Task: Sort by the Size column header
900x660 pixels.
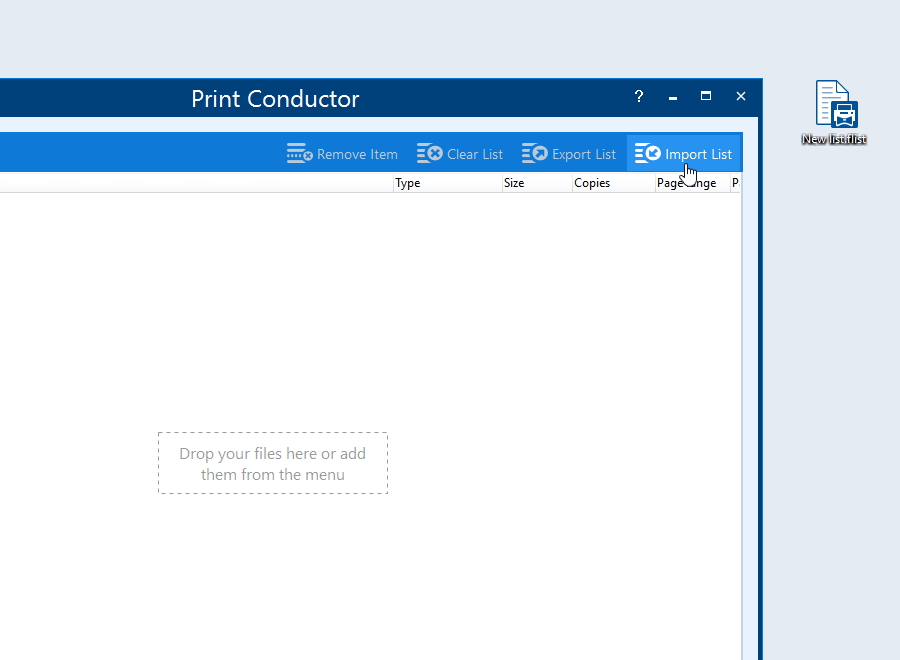Action: [x=536, y=184]
